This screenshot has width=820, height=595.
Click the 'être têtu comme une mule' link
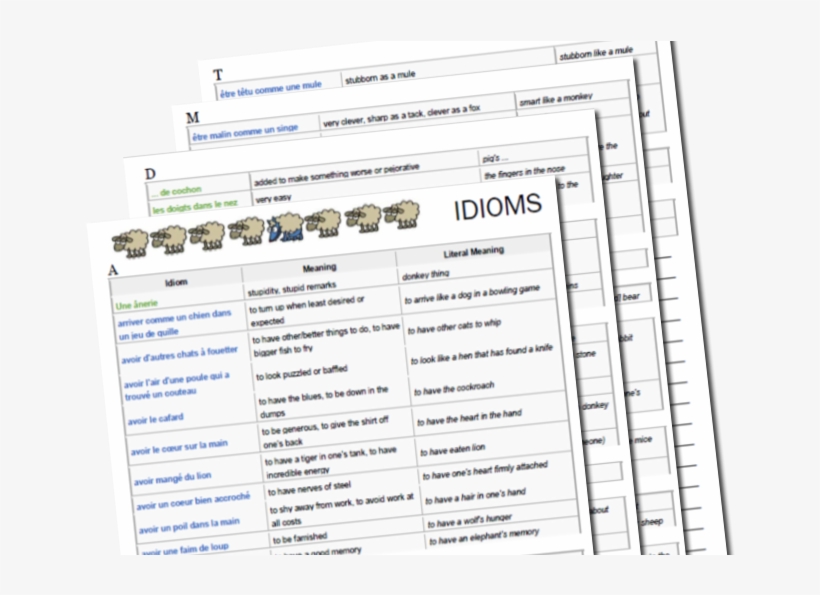coord(270,88)
